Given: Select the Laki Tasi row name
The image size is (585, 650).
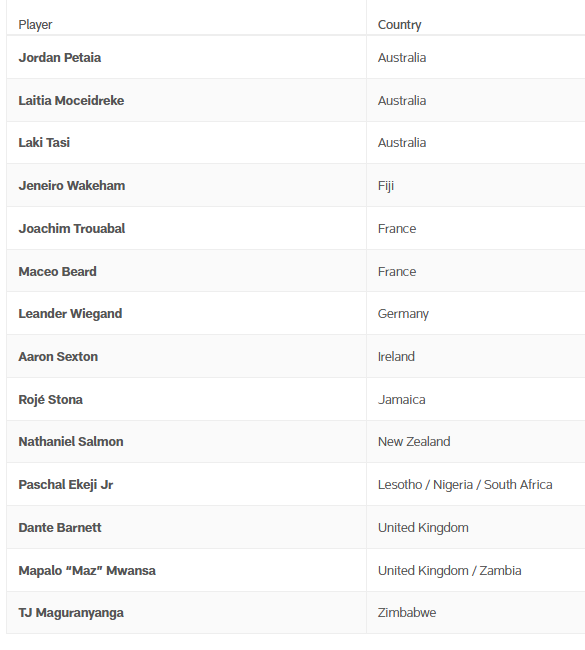Looking at the screenshot, I should 44,143.
